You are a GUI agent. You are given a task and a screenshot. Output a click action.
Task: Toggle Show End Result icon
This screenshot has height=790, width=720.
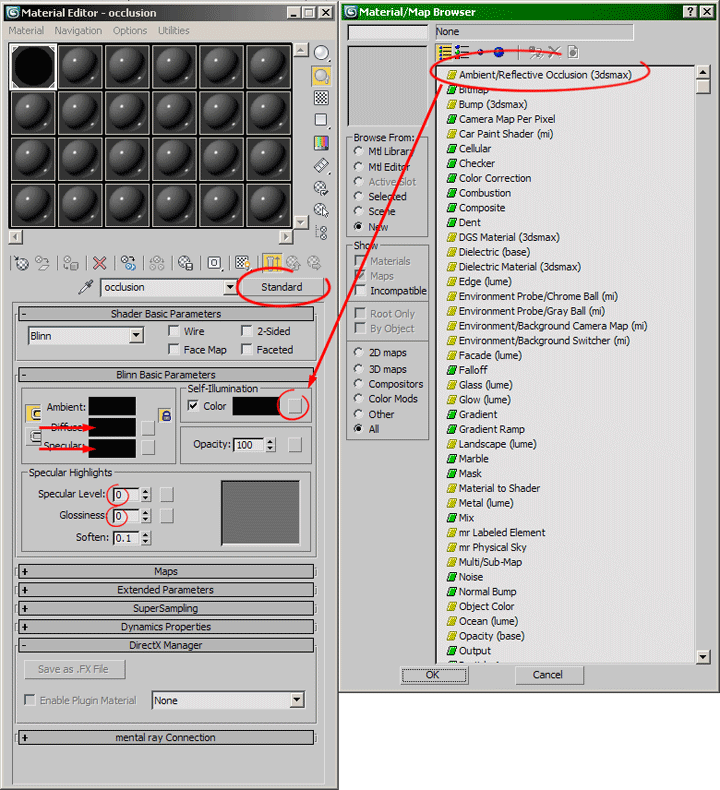(272, 263)
